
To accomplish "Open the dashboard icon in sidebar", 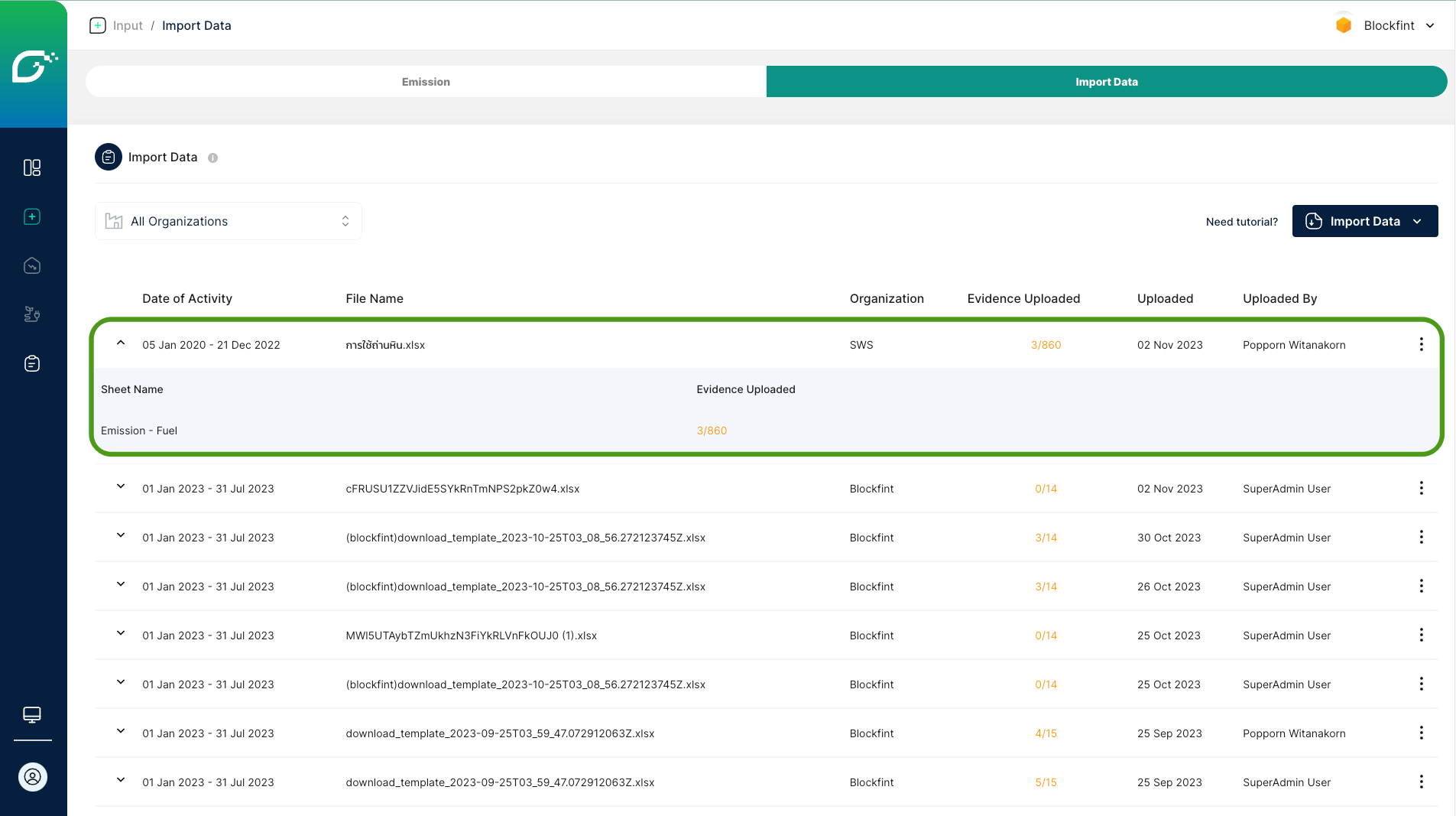I will pos(32,167).
